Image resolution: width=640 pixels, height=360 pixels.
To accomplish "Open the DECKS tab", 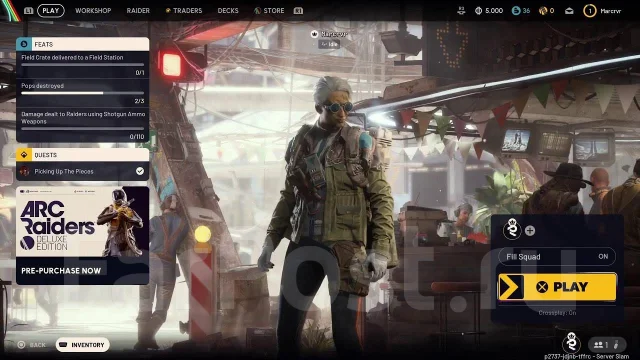I will point(228,11).
